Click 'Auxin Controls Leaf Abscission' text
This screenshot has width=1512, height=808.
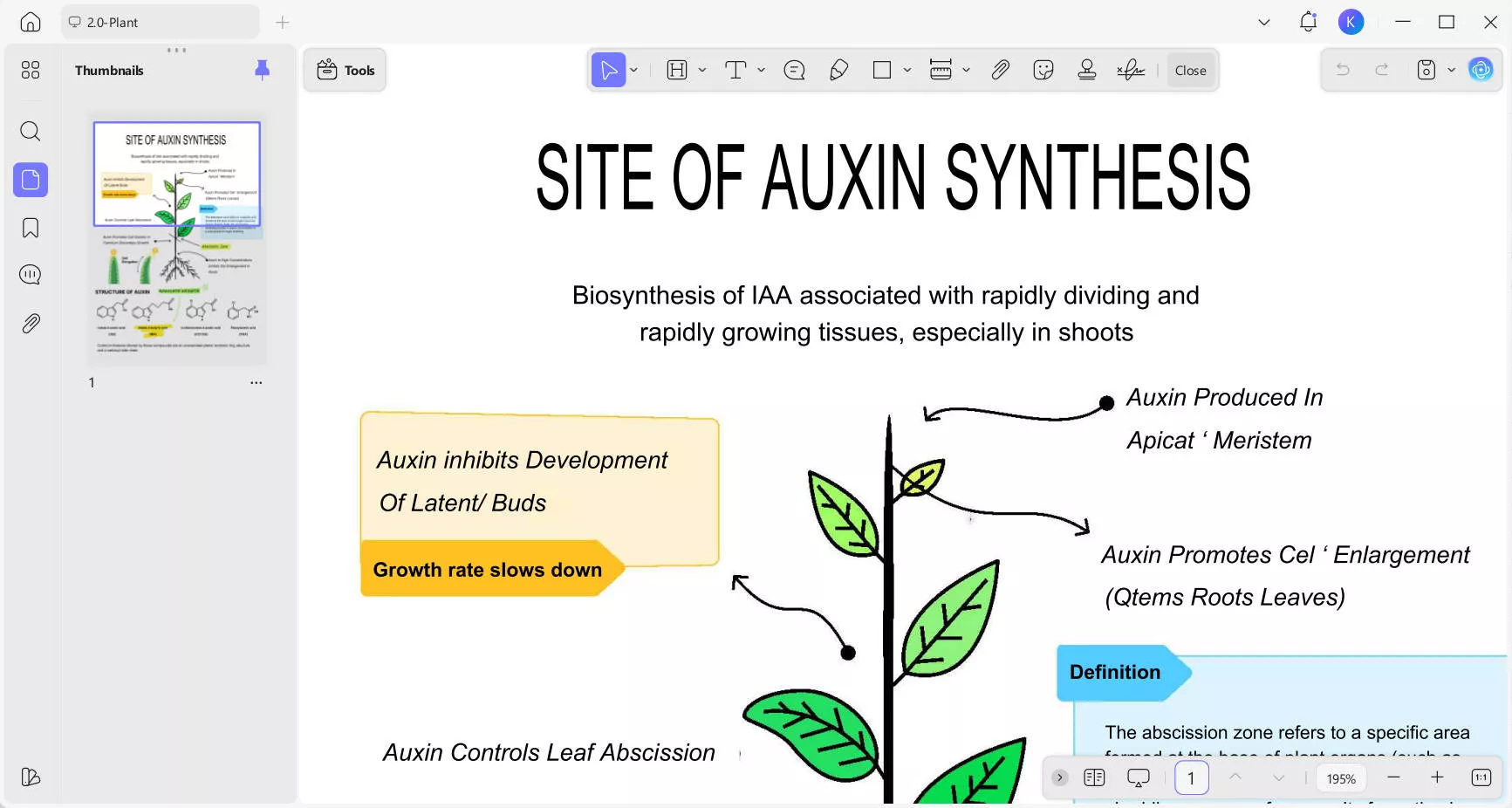click(549, 752)
